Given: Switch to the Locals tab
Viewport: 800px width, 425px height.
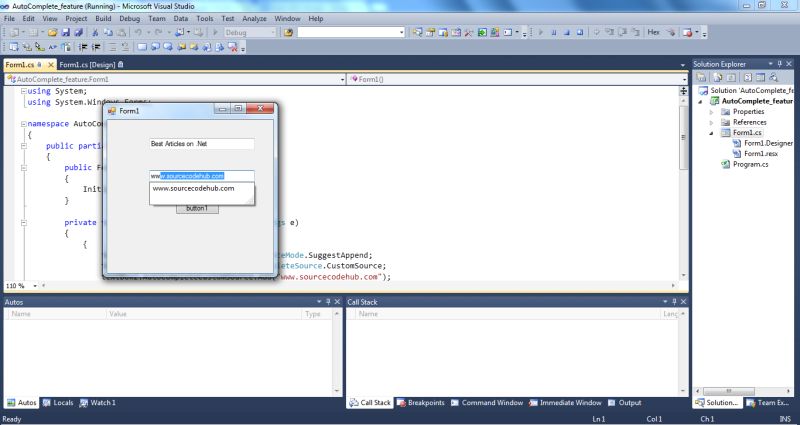Looking at the screenshot, I should pyautogui.click(x=58, y=403).
